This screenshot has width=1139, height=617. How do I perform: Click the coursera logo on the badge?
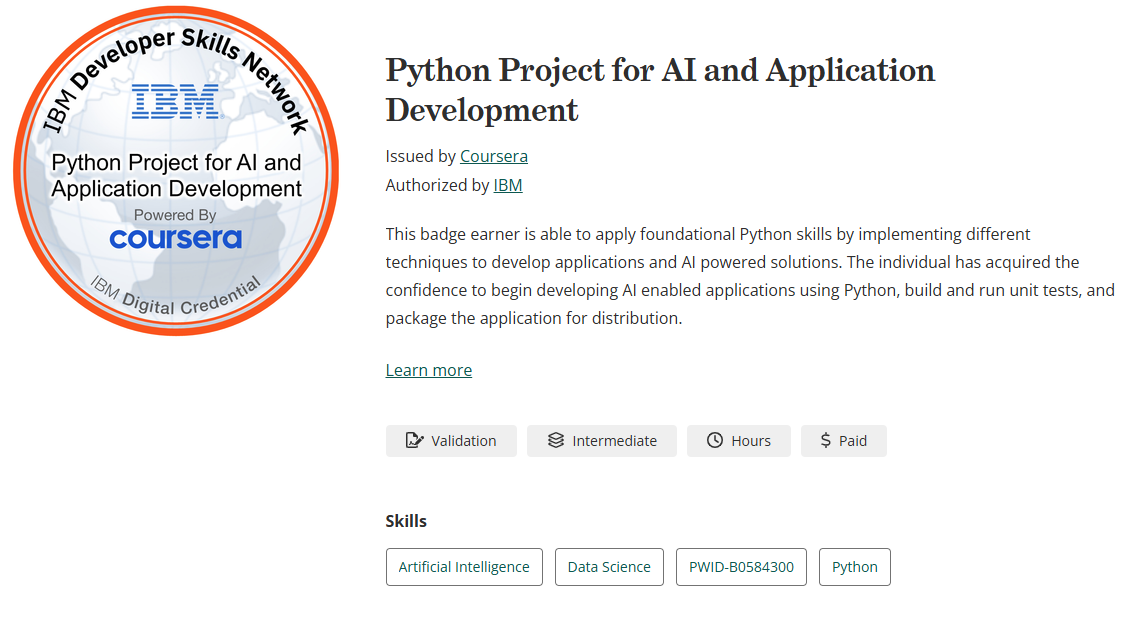tap(176, 238)
